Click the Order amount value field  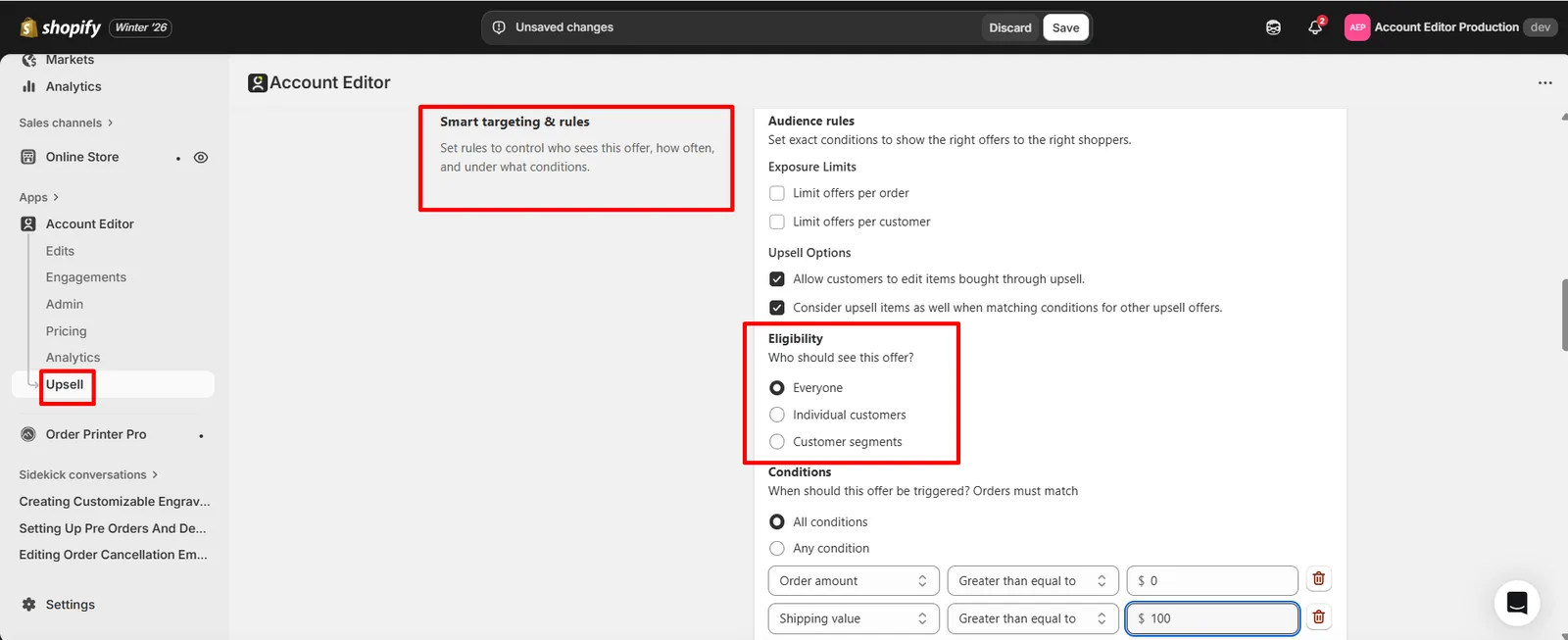pos(1212,581)
